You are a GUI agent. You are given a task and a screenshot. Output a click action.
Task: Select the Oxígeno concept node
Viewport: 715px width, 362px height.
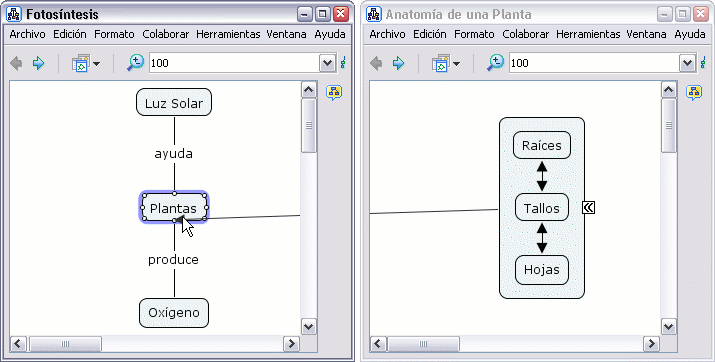click(174, 313)
